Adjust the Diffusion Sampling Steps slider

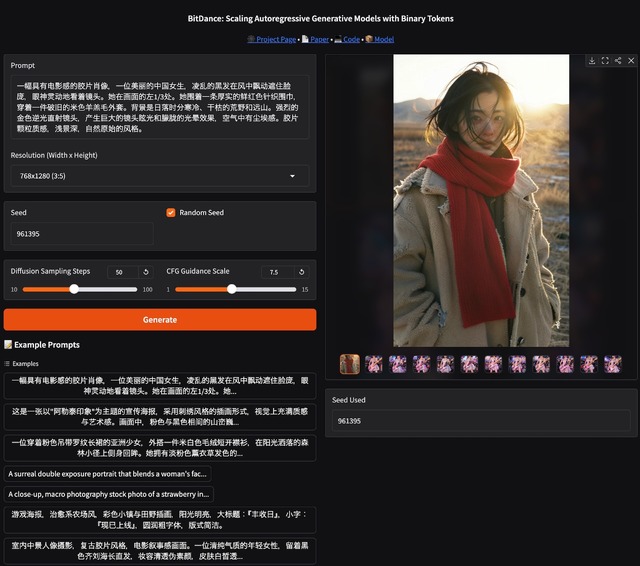point(74,289)
